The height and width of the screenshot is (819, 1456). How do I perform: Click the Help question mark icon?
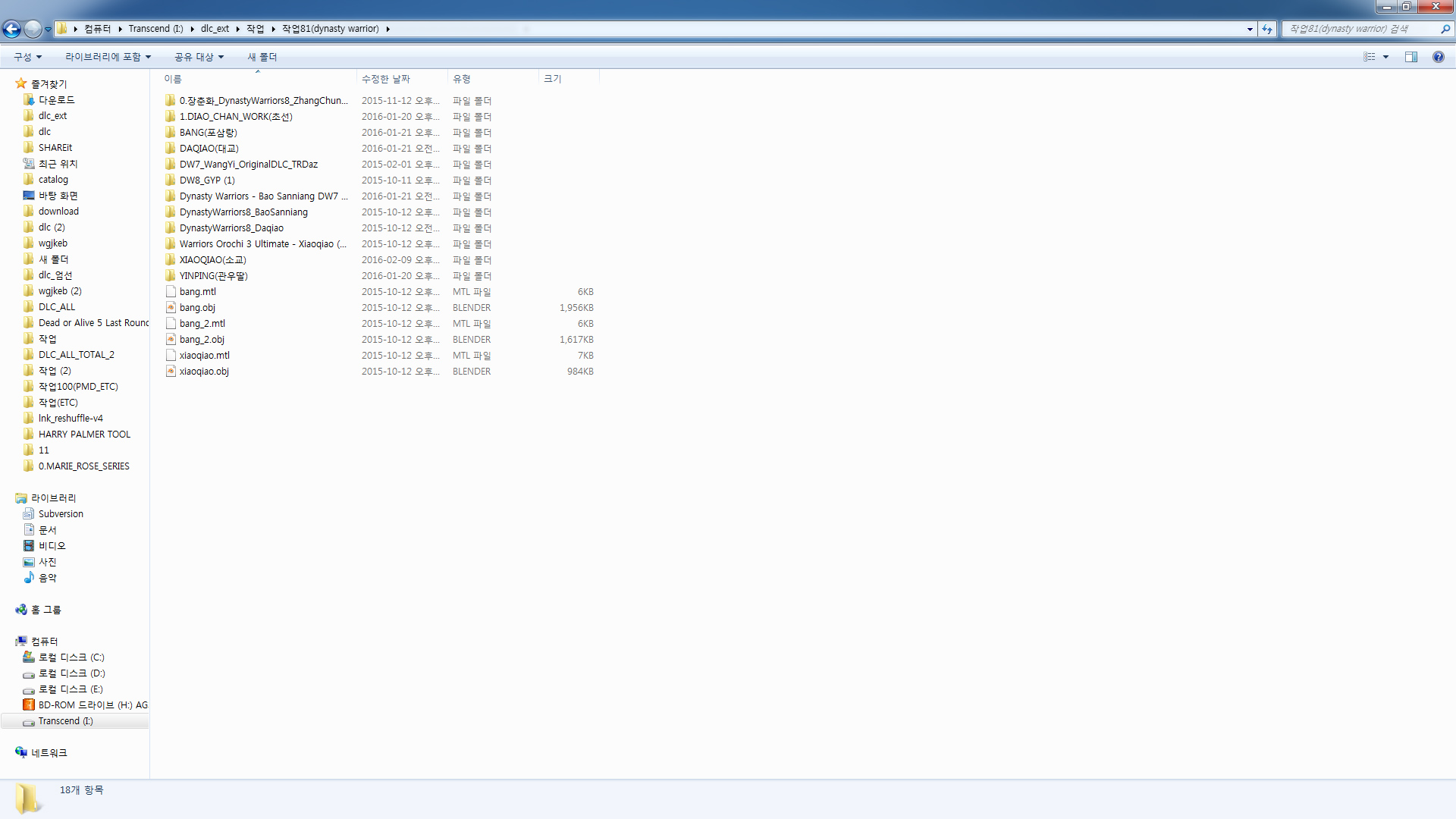(x=1438, y=57)
